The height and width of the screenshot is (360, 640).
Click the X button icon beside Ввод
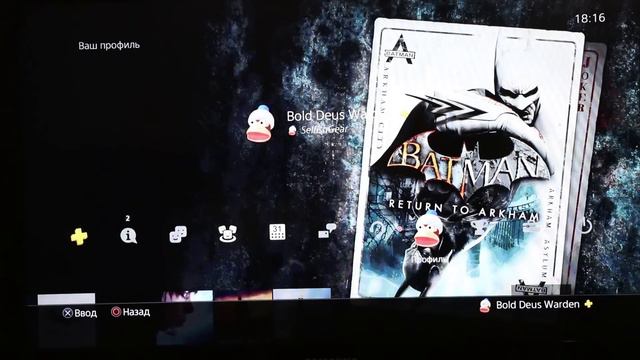pyautogui.click(x=67, y=313)
